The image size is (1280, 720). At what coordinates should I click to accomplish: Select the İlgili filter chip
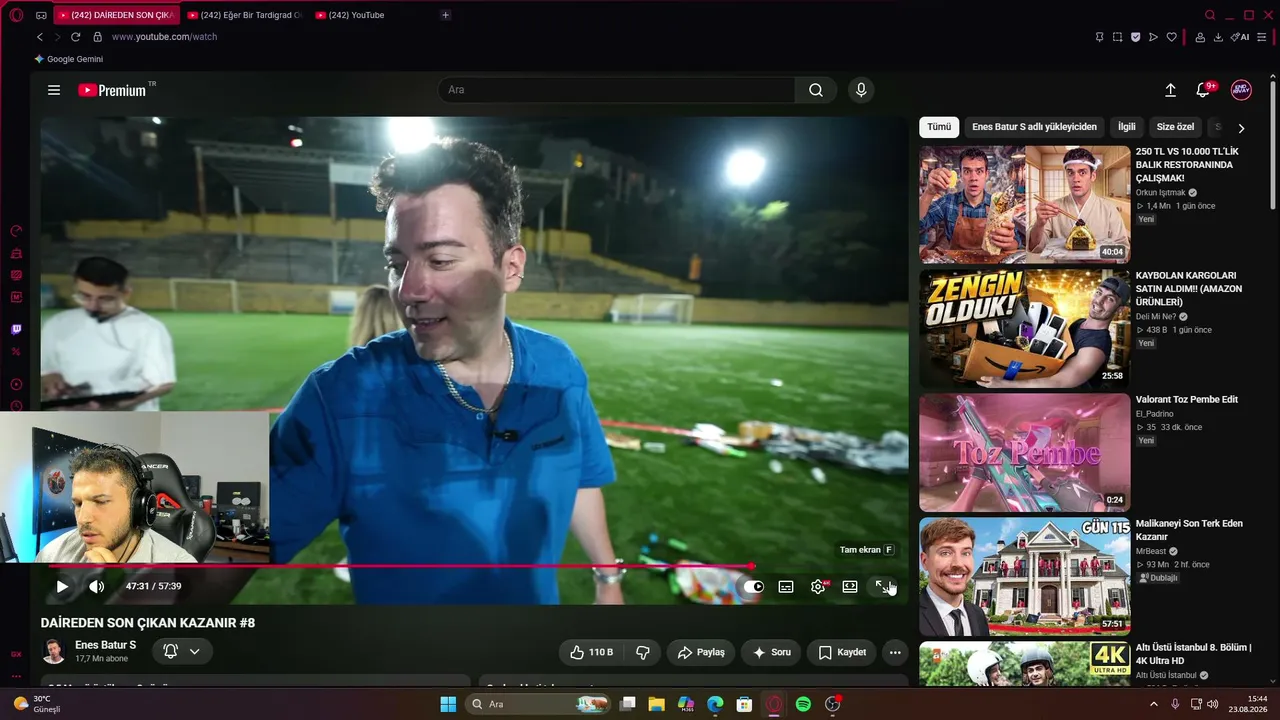click(x=1127, y=127)
